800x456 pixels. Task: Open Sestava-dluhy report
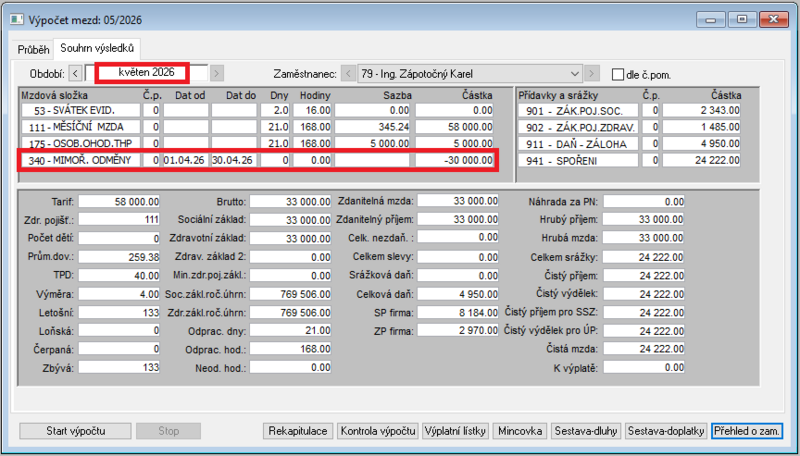[x=586, y=431]
